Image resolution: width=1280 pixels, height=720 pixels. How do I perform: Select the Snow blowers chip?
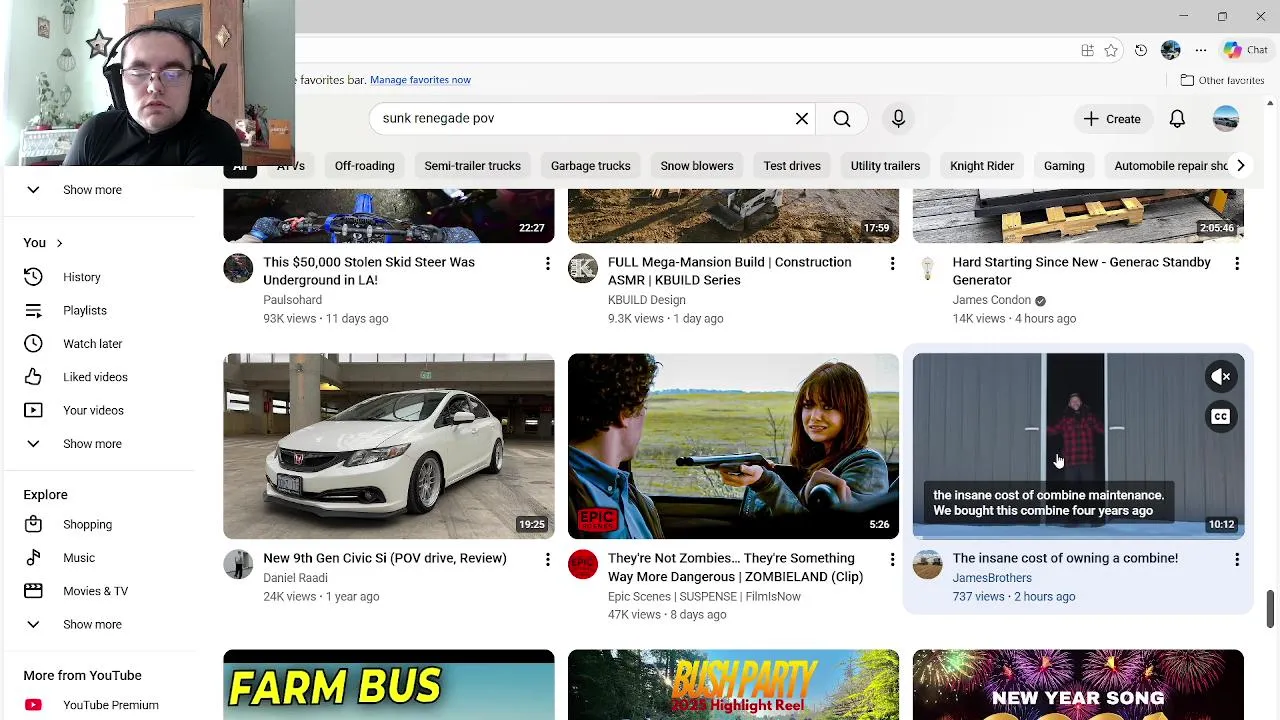(x=697, y=166)
